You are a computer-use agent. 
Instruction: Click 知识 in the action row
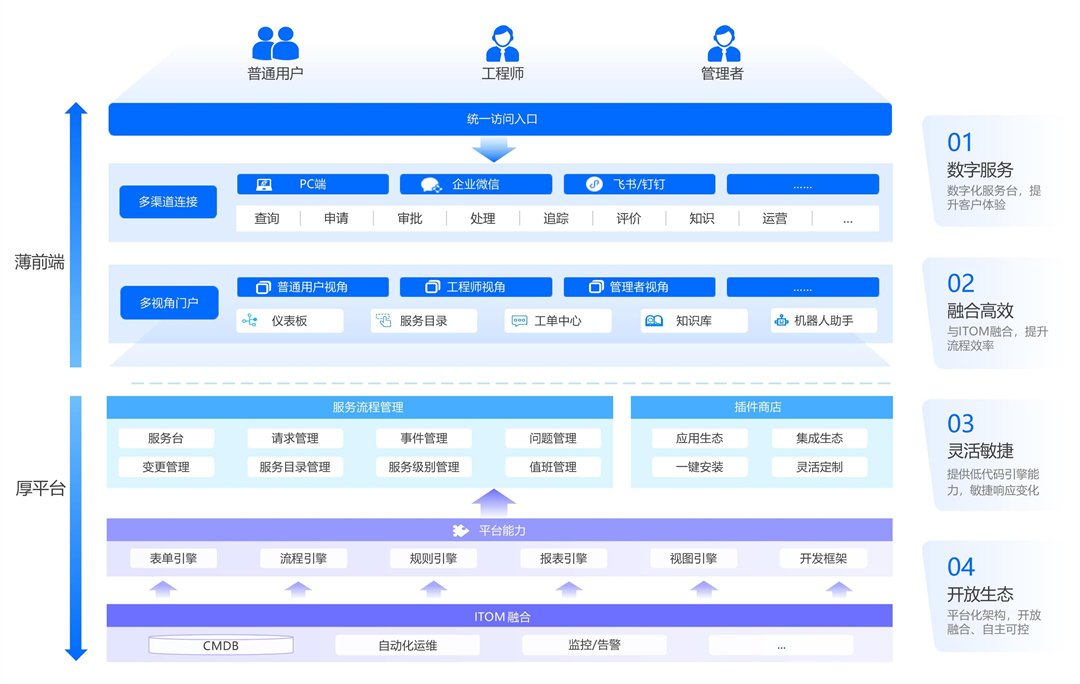click(x=702, y=218)
